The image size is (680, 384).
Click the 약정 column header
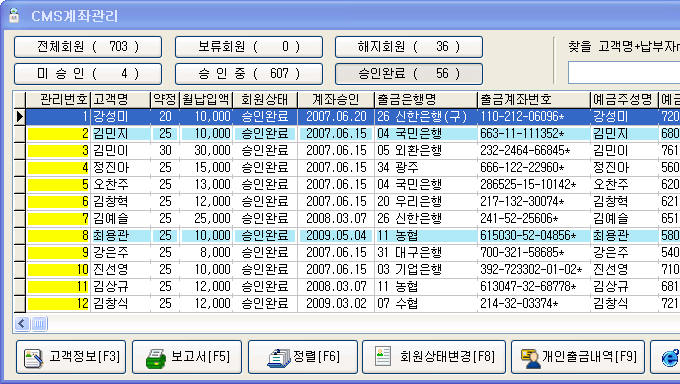click(165, 100)
